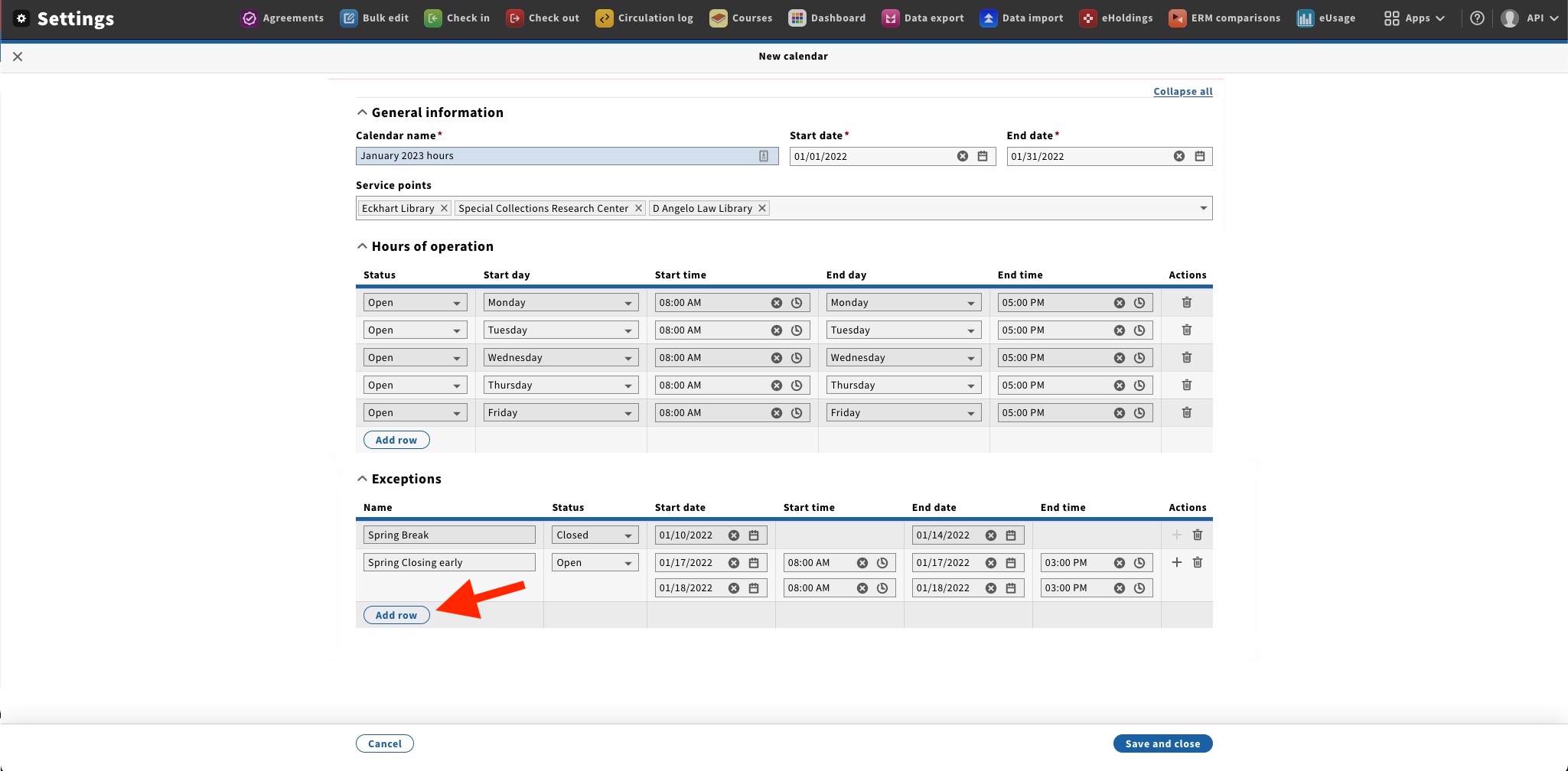Open the Check out app
The height and width of the screenshot is (771, 1568).
pyautogui.click(x=543, y=18)
